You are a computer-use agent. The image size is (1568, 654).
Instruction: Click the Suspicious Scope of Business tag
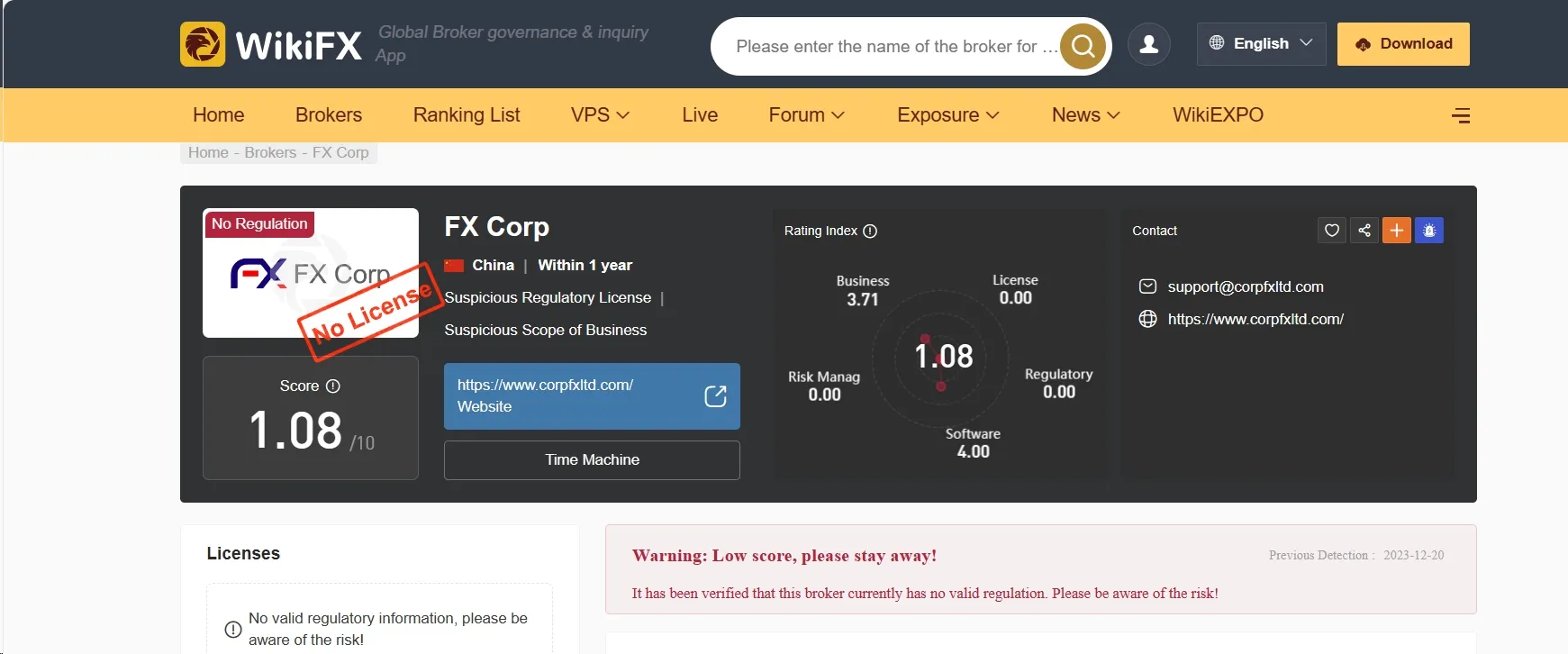coord(545,330)
